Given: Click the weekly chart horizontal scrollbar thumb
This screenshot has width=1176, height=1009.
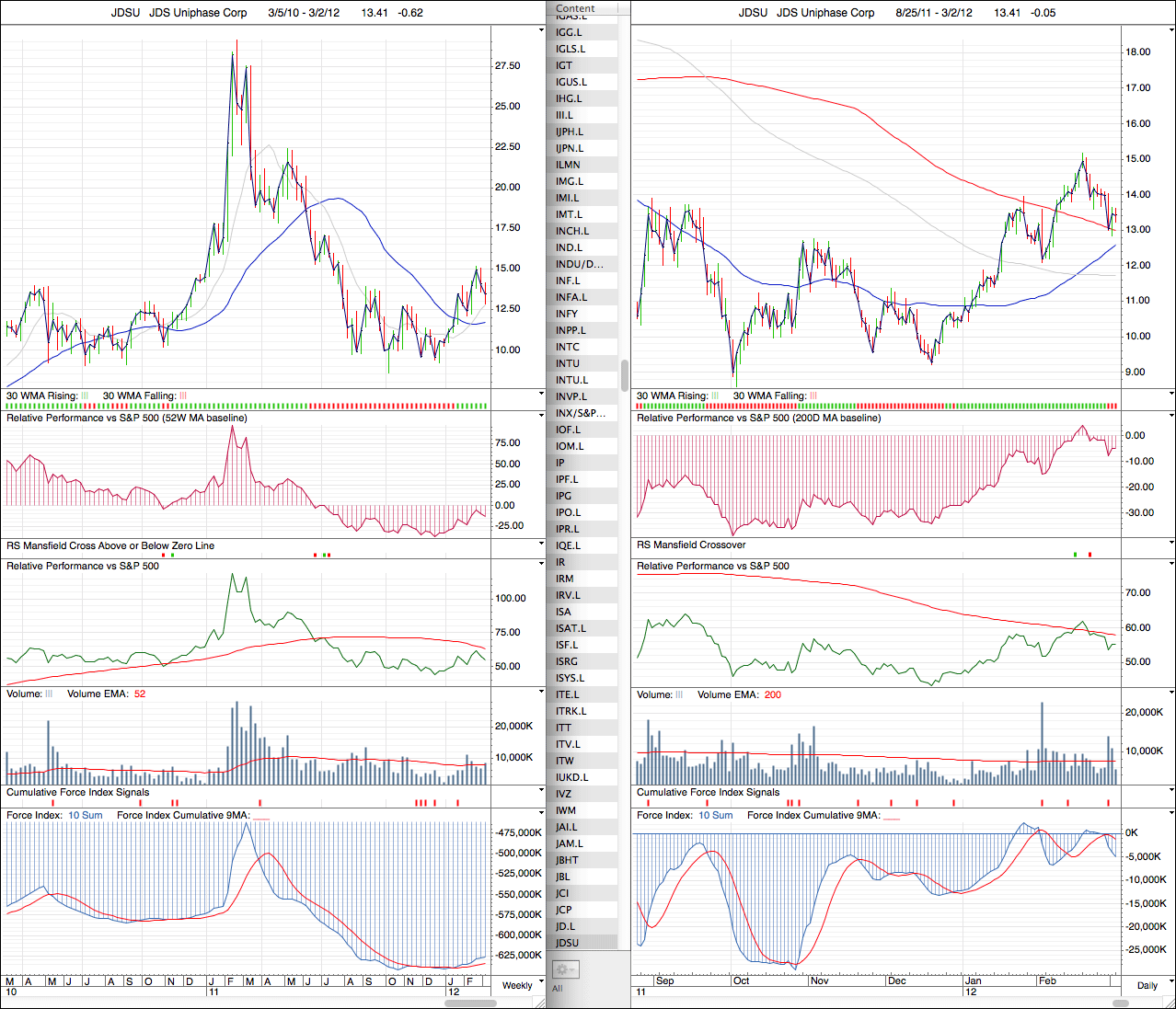Looking at the screenshot, I should 469,1002.
